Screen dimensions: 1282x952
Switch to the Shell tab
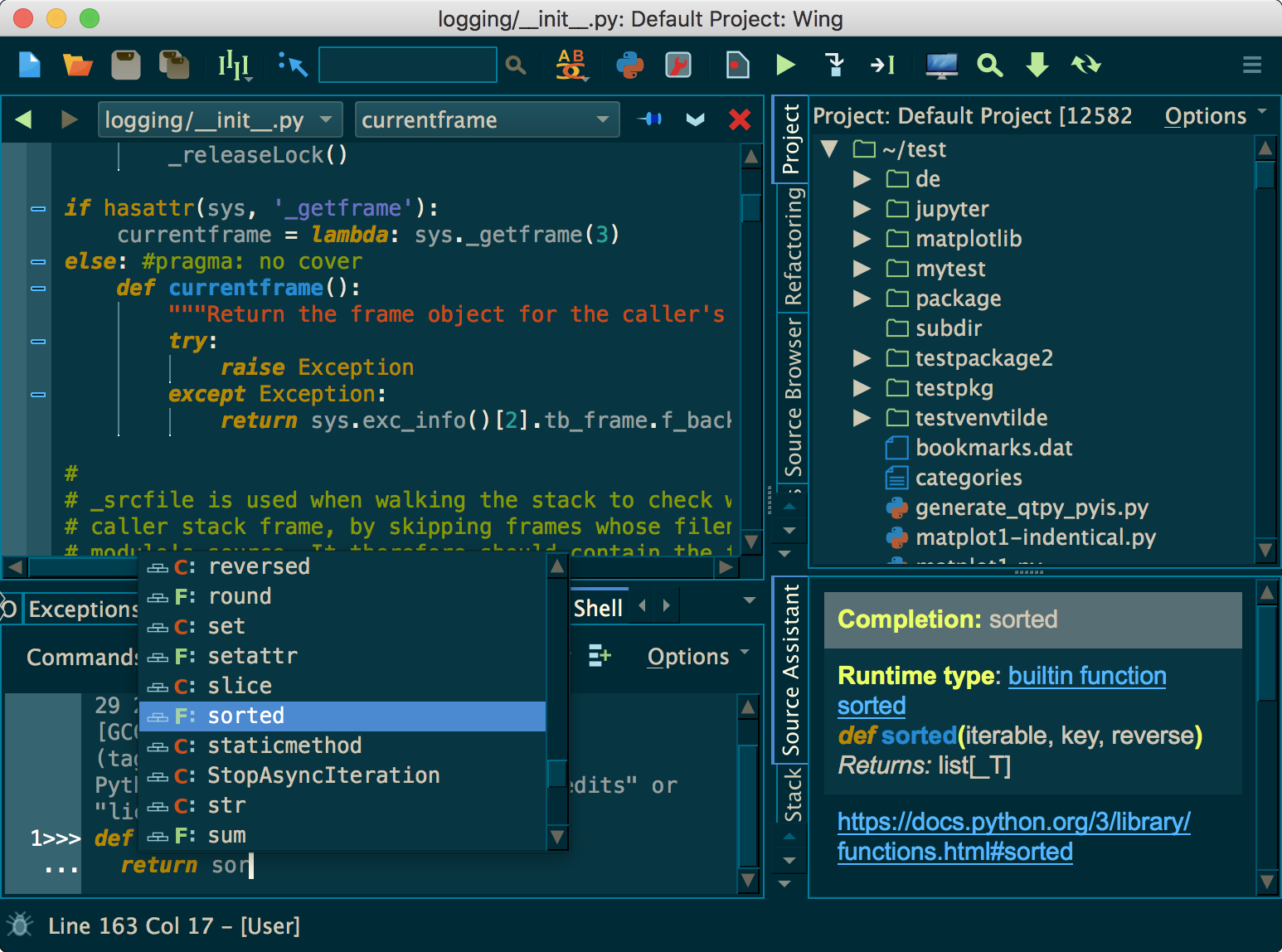(598, 609)
